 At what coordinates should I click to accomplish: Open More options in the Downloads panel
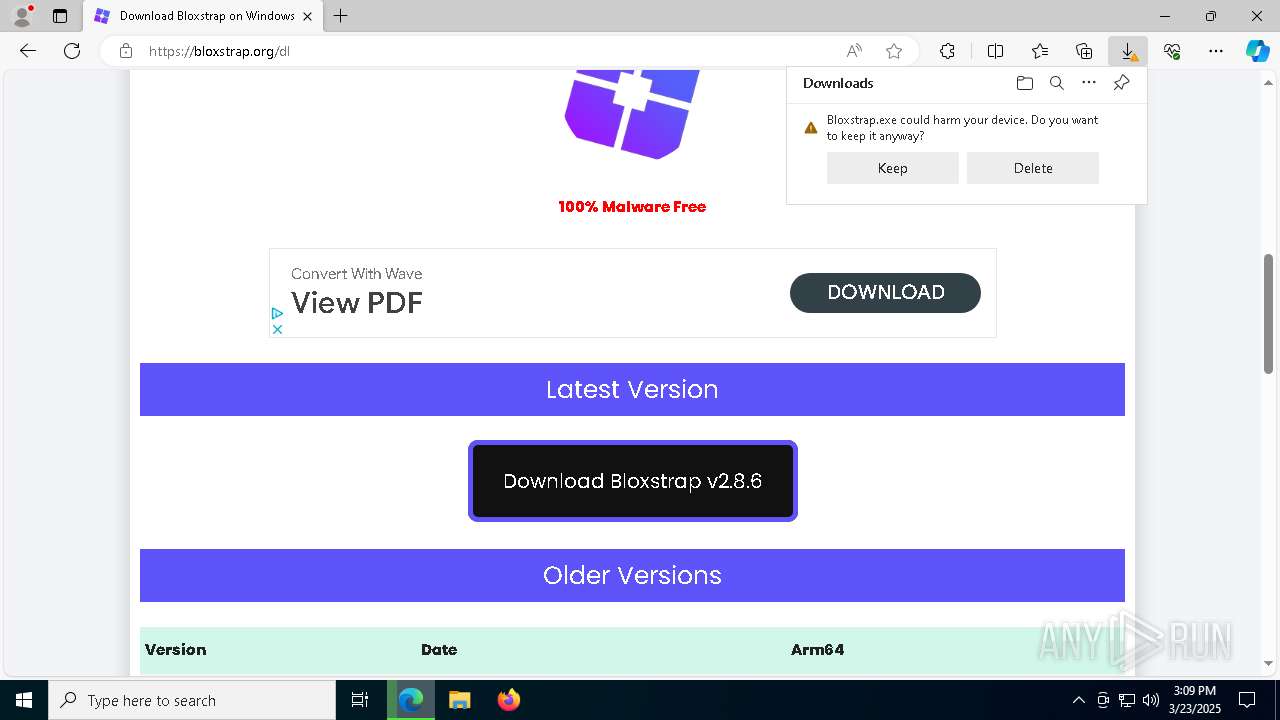(x=1089, y=83)
